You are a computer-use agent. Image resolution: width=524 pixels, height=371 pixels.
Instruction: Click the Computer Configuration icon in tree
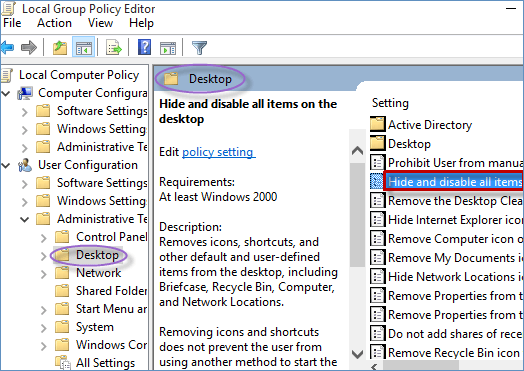tap(25, 93)
